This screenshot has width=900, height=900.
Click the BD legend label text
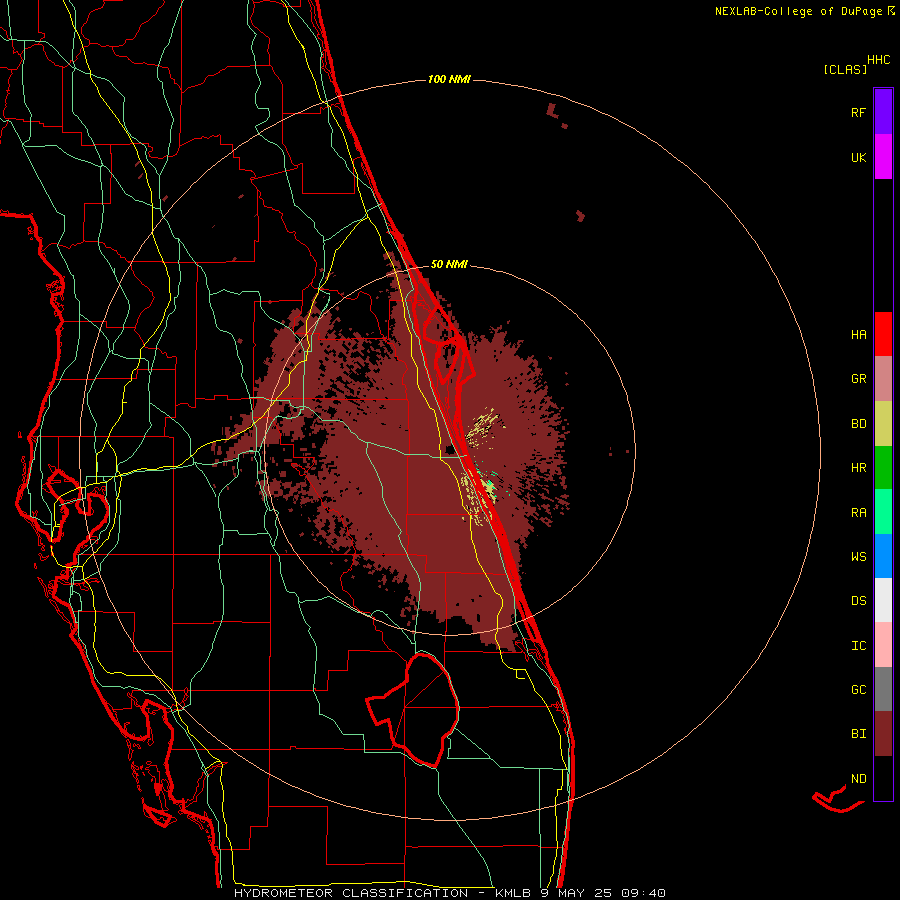click(x=859, y=424)
